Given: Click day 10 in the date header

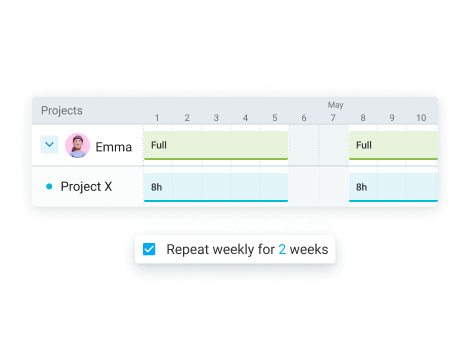Looking at the screenshot, I should (x=421, y=118).
